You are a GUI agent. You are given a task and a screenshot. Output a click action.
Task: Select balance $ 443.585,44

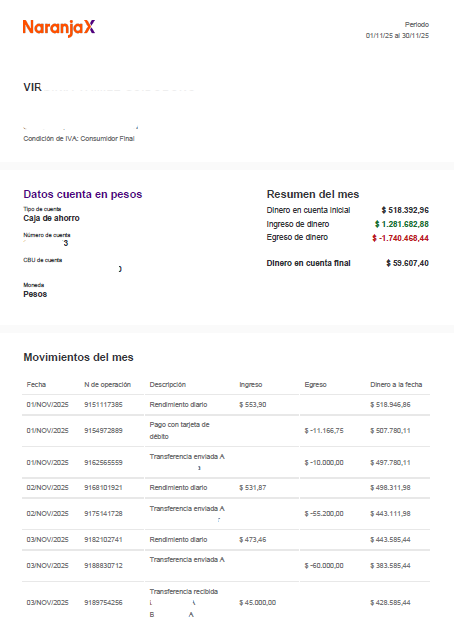[x=390, y=540]
